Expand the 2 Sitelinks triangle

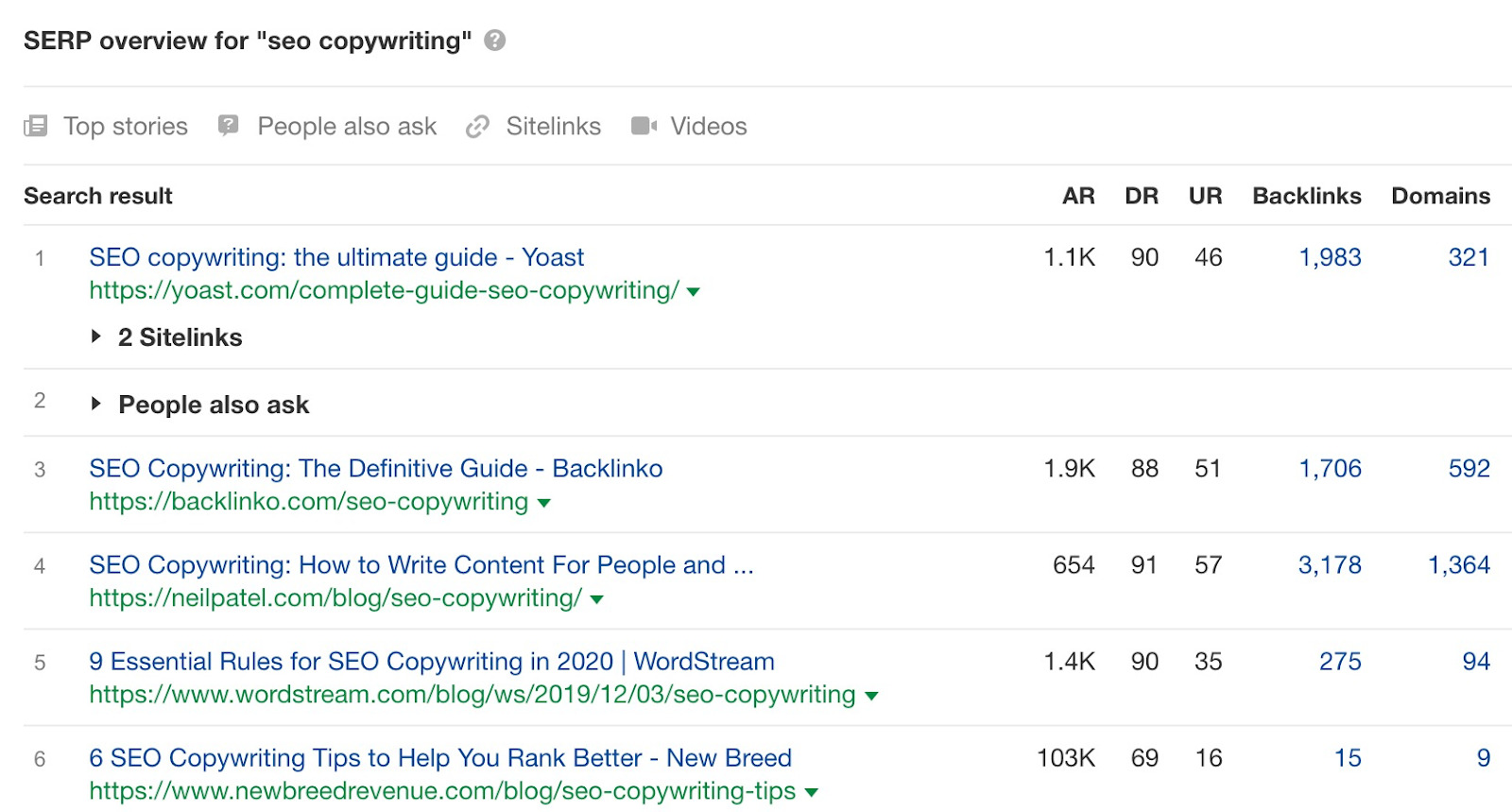pyautogui.click(x=95, y=337)
